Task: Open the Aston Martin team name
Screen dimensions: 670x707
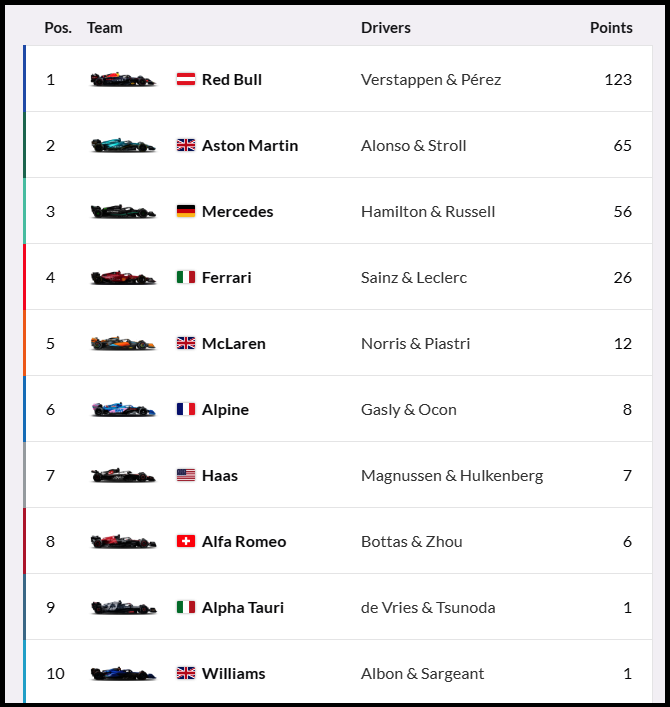Action: click(x=249, y=145)
